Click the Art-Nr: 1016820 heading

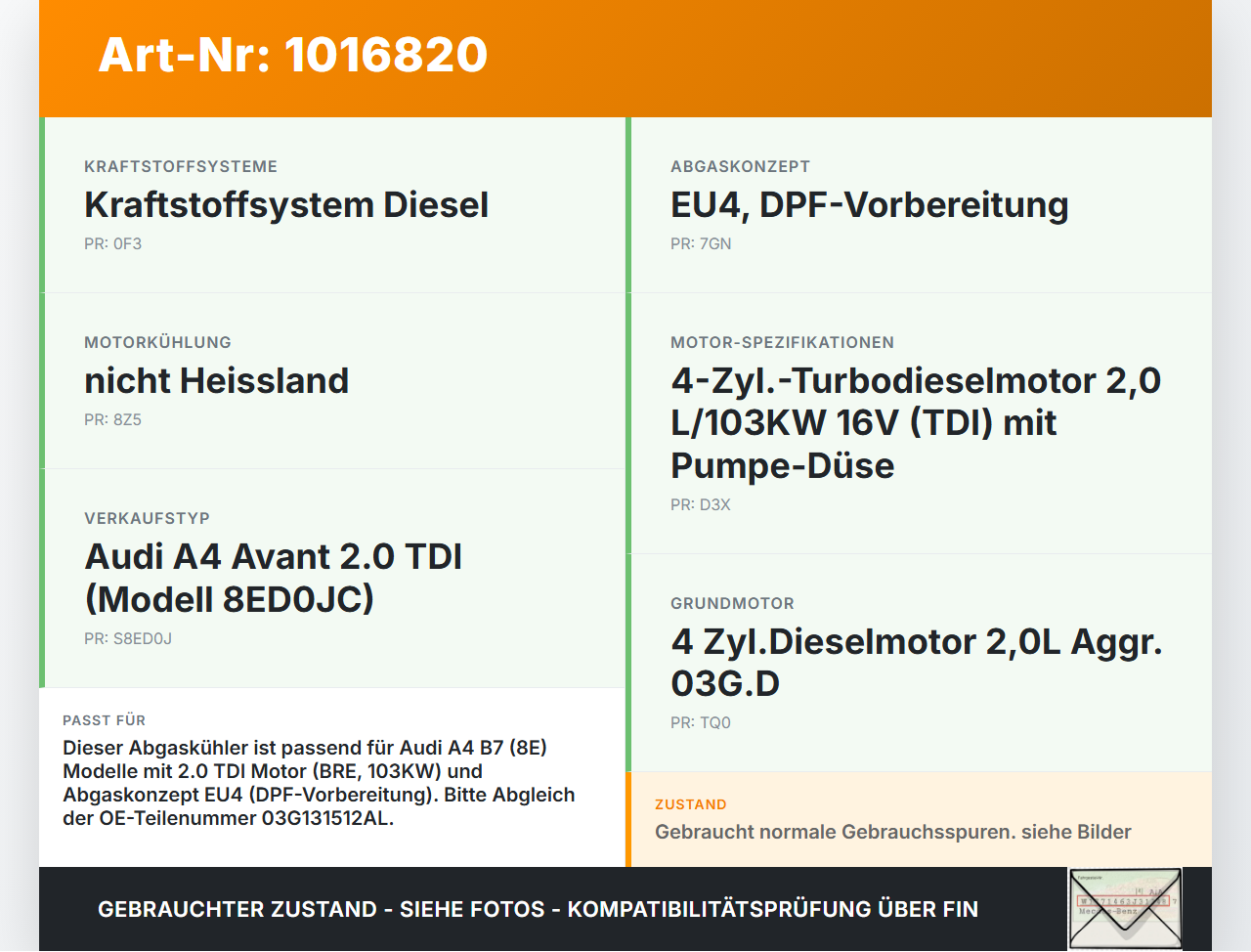coord(293,55)
